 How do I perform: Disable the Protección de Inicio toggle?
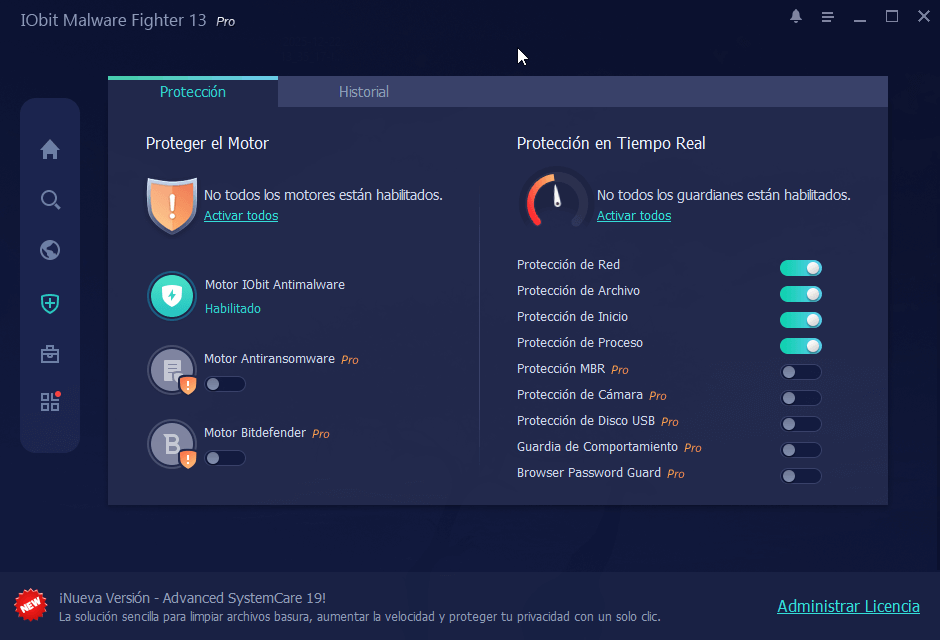[x=801, y=320]
